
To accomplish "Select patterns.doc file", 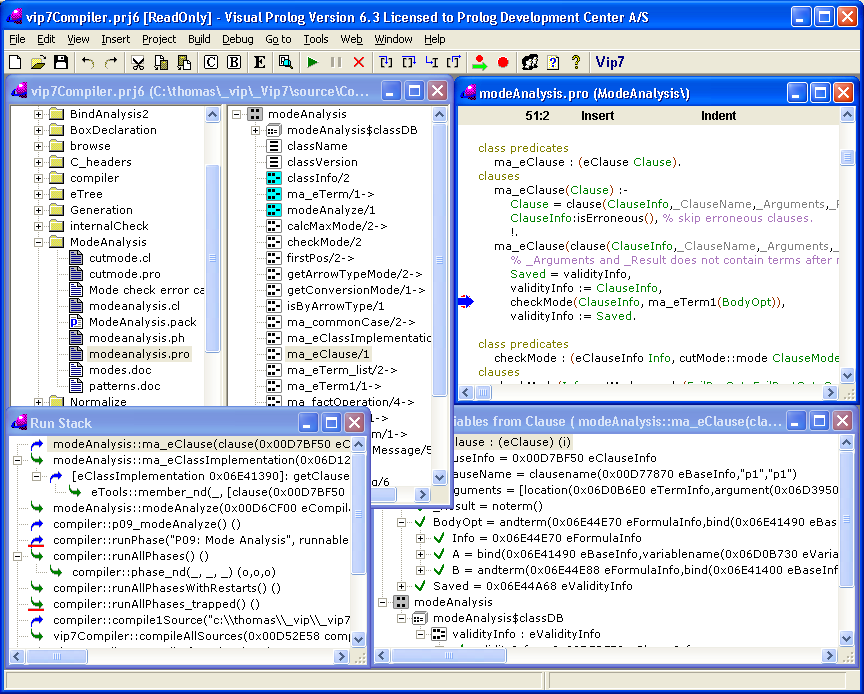I will [x=125, y=386].
